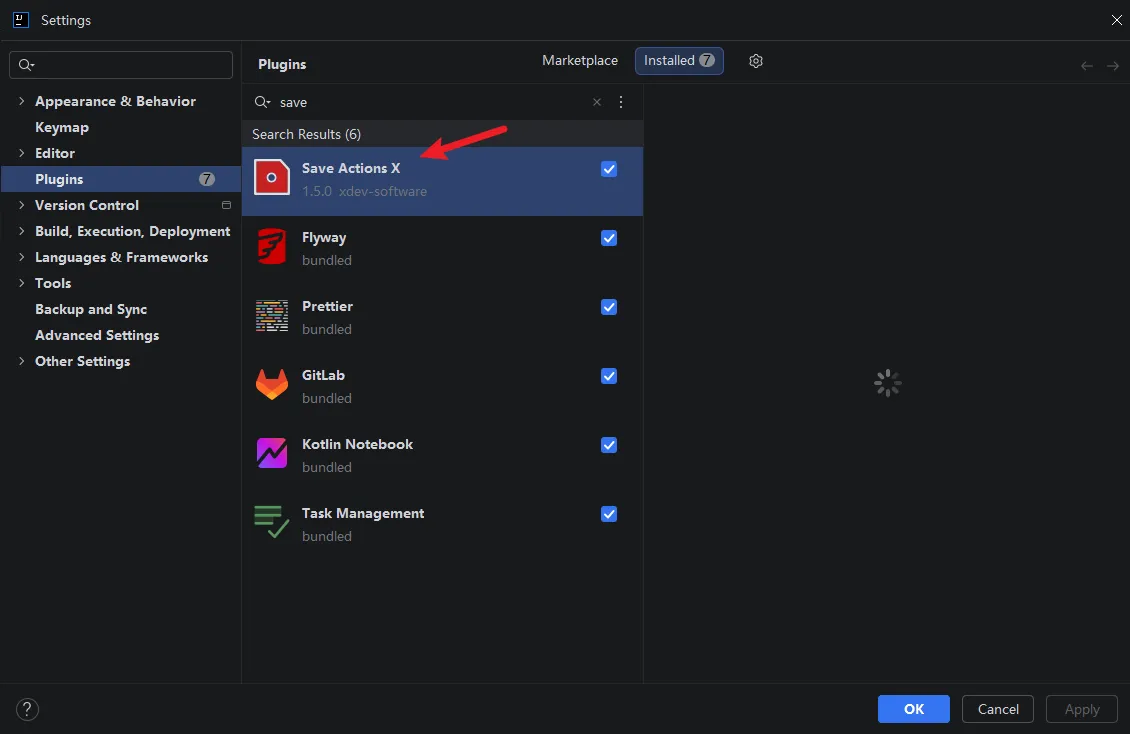Viewport: 1130px width, 734px height.
Task: Click the Cancel button
Action: pos(997,710)
